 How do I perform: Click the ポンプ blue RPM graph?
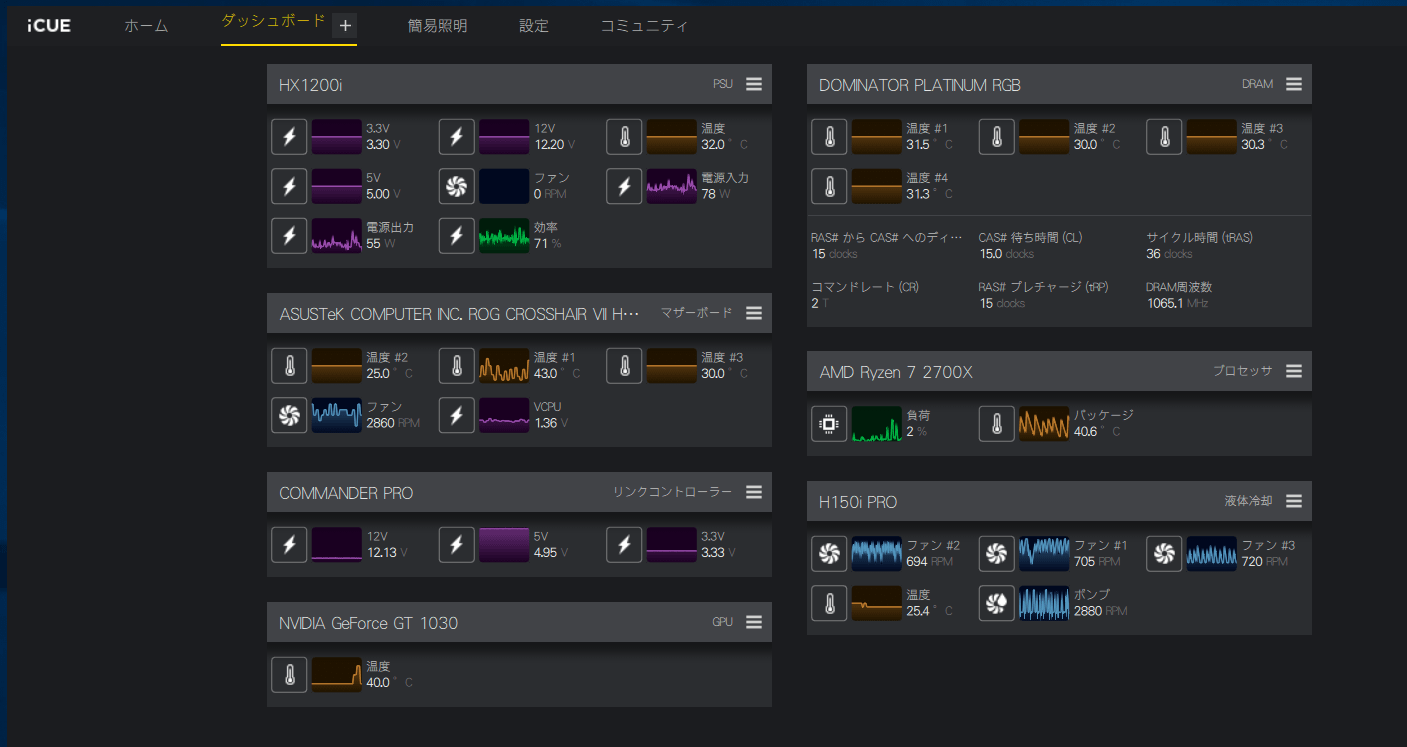(1044, 603)
